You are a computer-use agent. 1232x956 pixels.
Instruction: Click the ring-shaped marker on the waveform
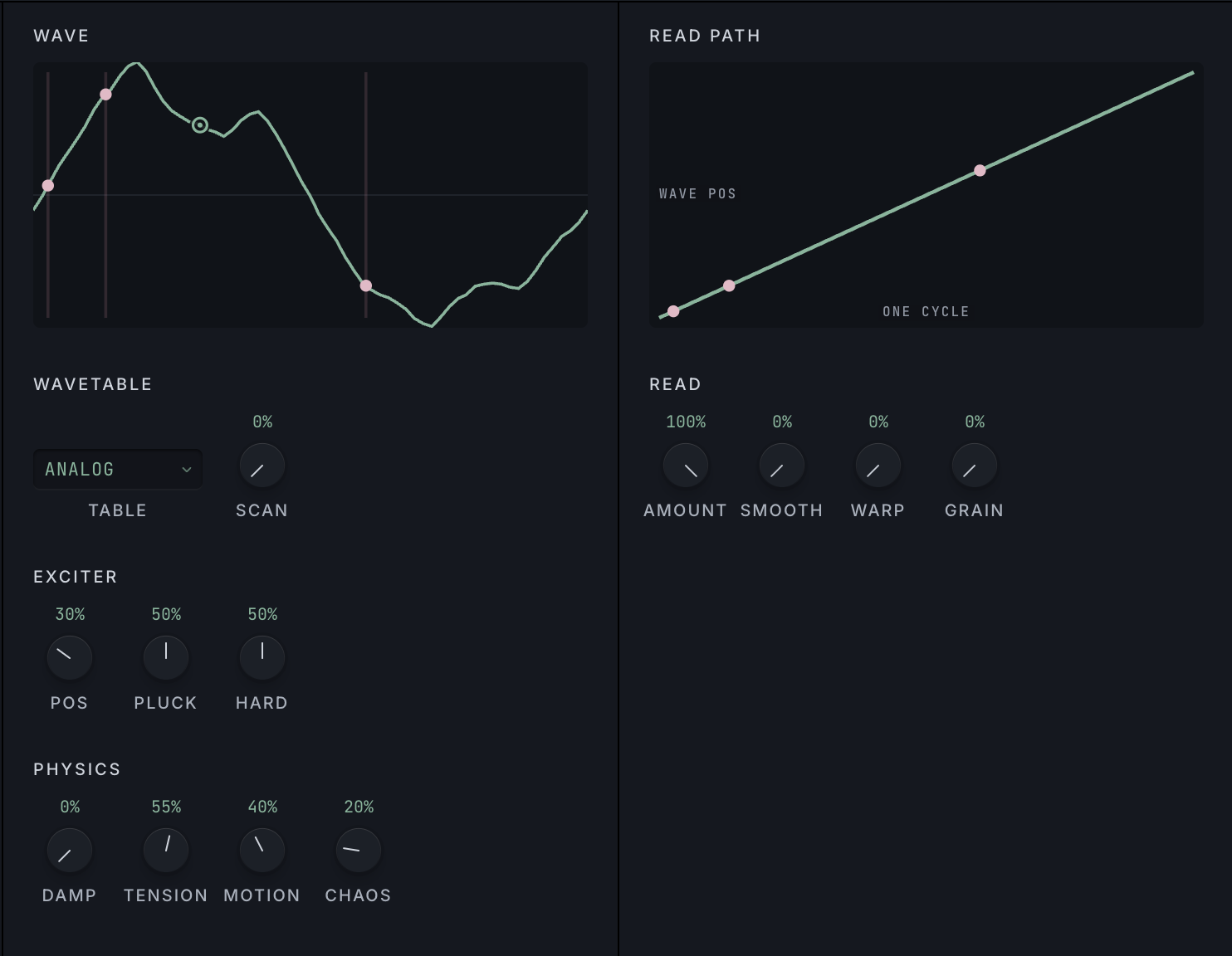pyautogui.click(x=200, y=125)
